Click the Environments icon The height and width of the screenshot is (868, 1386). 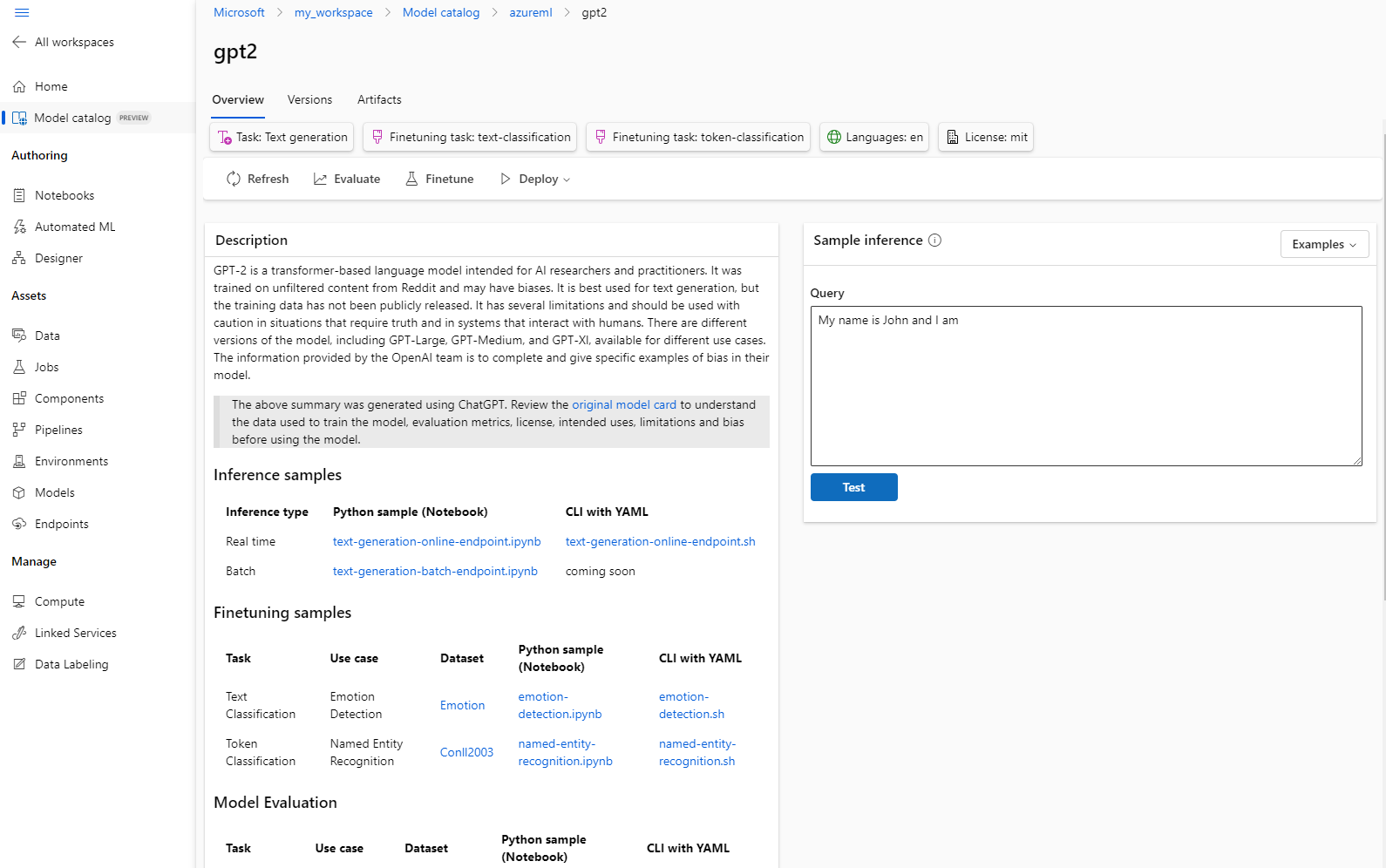(19, 461)
